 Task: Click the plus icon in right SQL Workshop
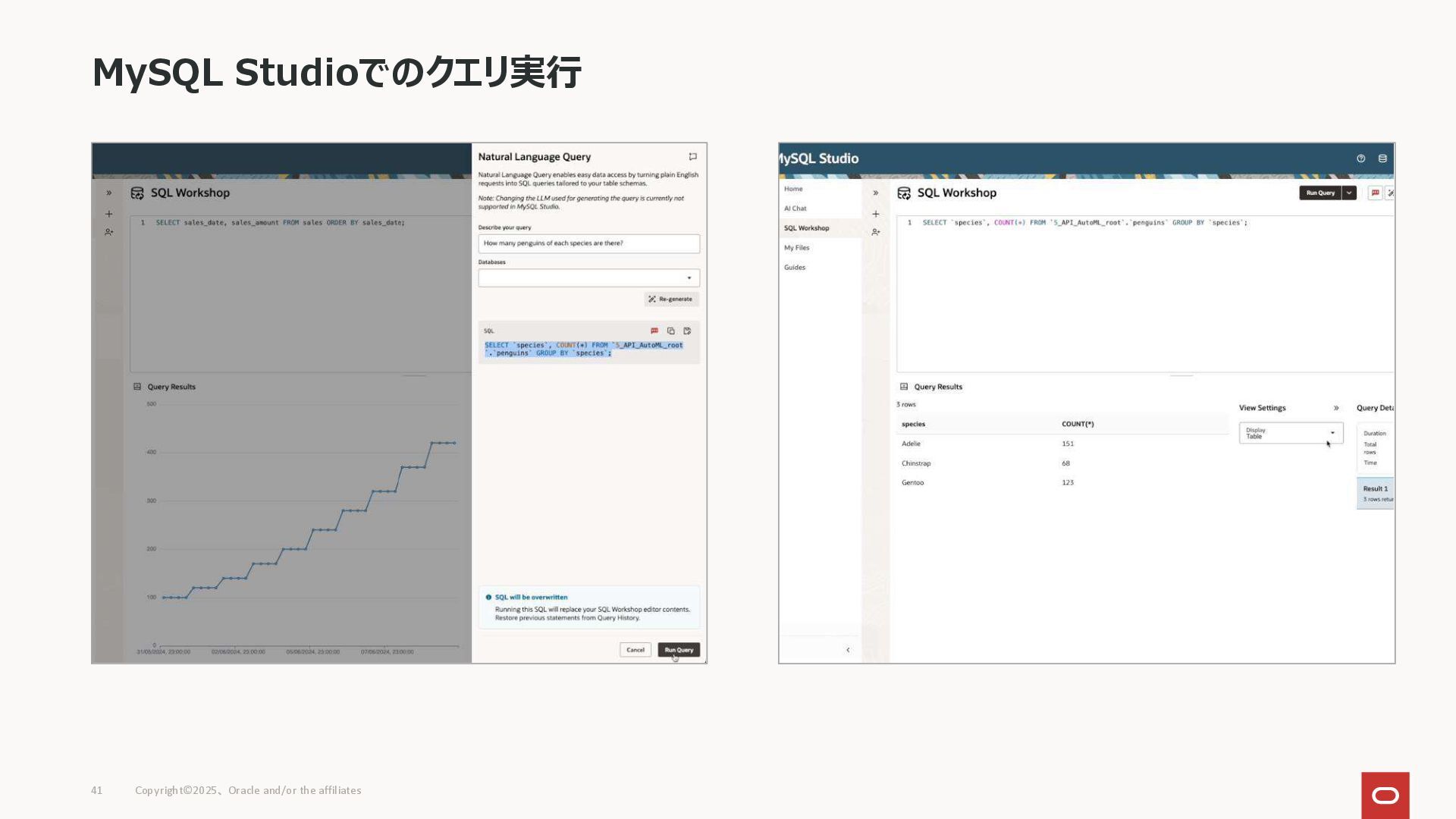(x=876, y=214)
